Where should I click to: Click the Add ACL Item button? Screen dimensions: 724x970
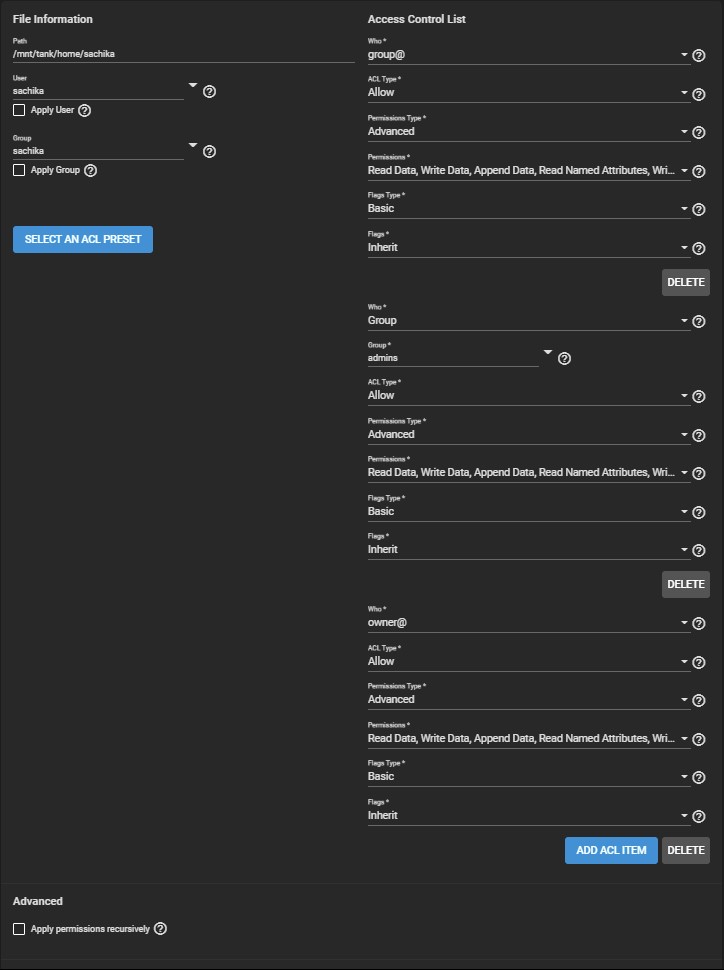coord(611,850)
